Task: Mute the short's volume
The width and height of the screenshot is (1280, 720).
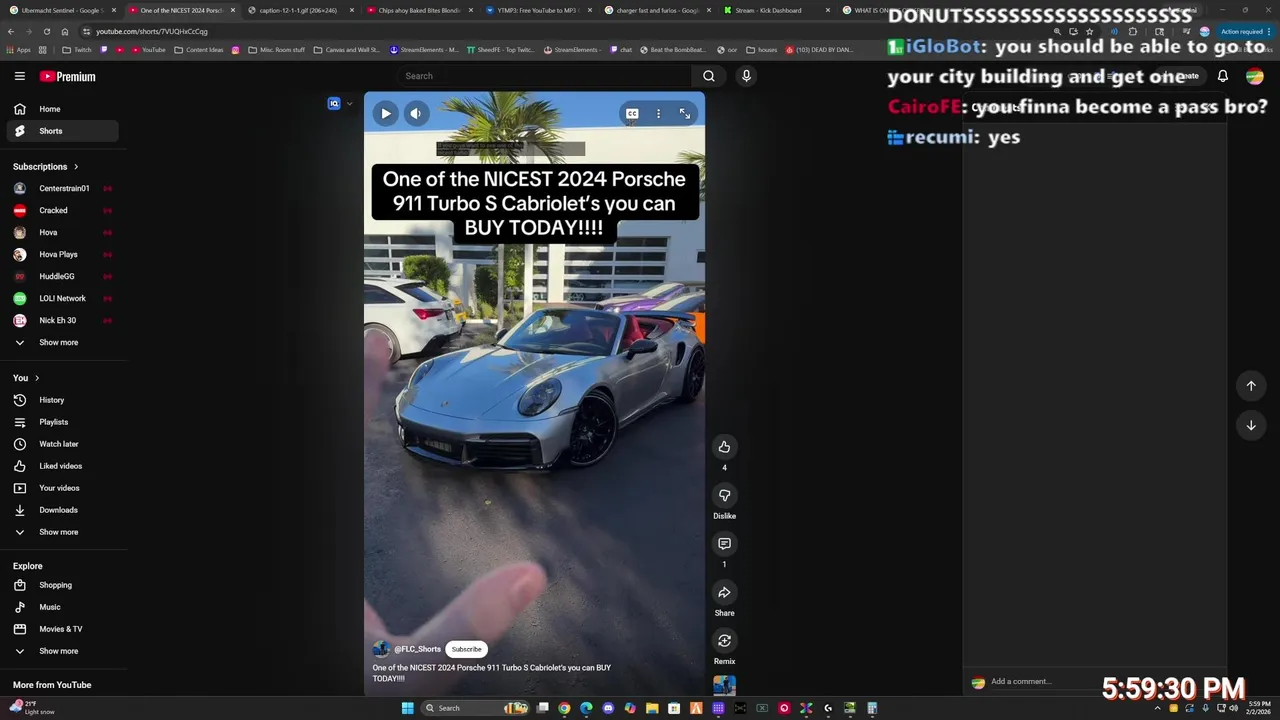Action: tap(416, 114)
